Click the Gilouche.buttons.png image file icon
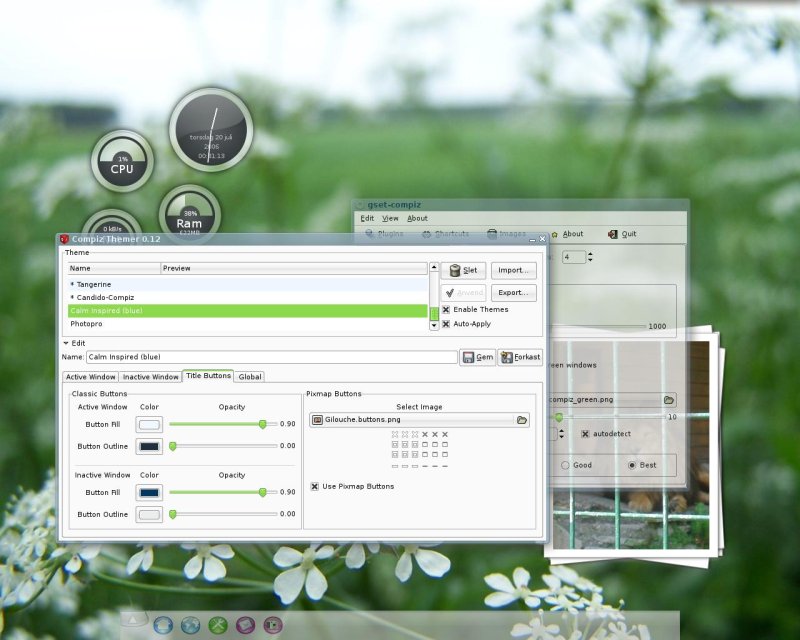This screenshot has width=800, height=640. 317,420
